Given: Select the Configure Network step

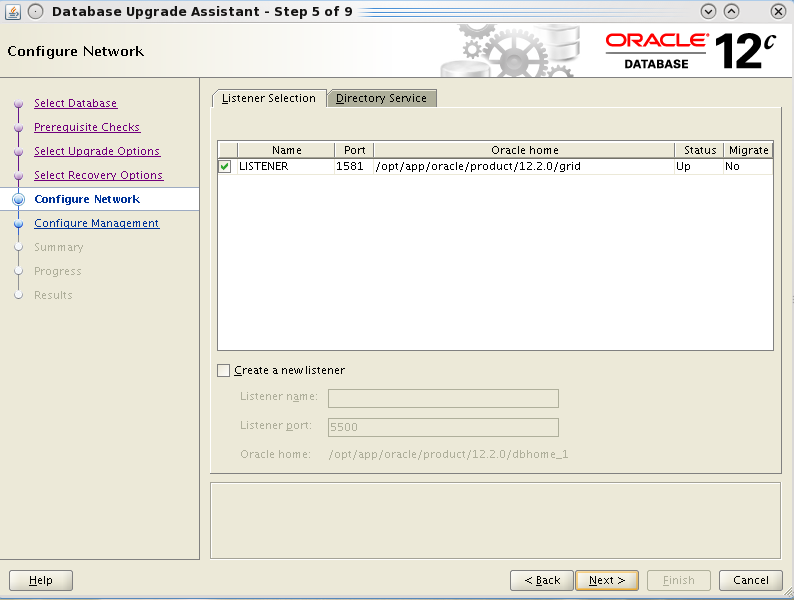Looking at the screenshot, I should pos(87,199).
